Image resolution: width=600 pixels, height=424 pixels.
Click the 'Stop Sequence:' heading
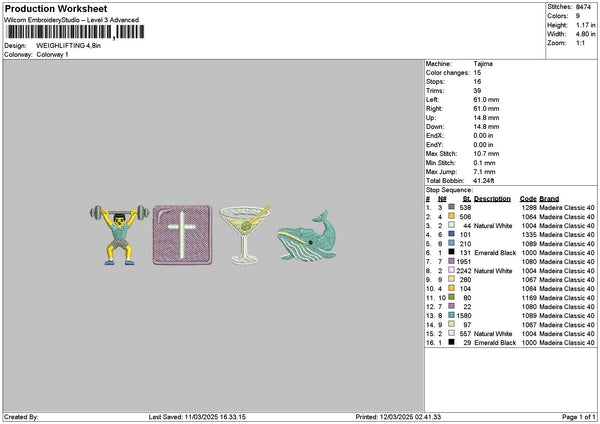(x=449, y=190)
